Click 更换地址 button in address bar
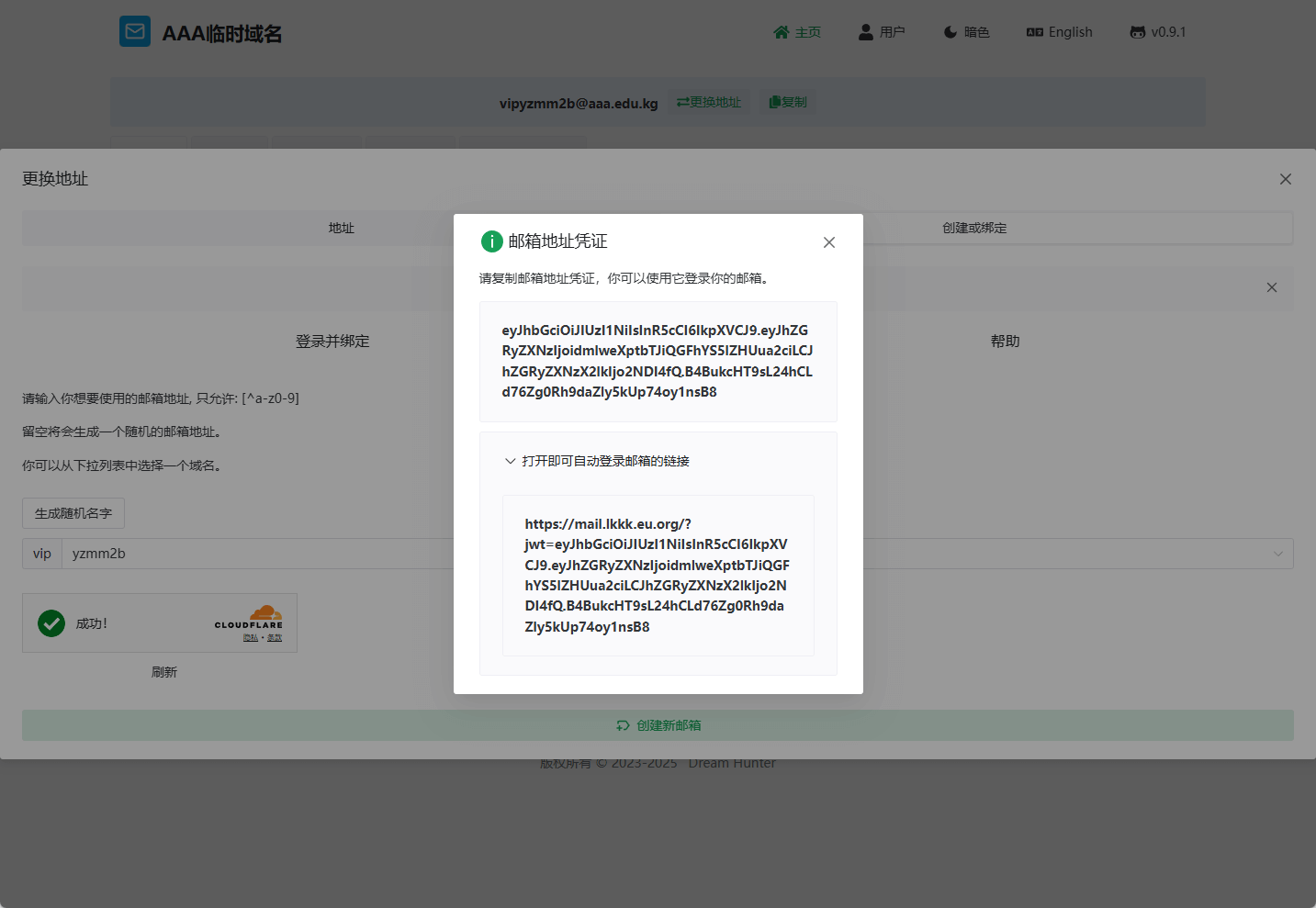Screen dimensions: 1316x908 coord(709,102)
